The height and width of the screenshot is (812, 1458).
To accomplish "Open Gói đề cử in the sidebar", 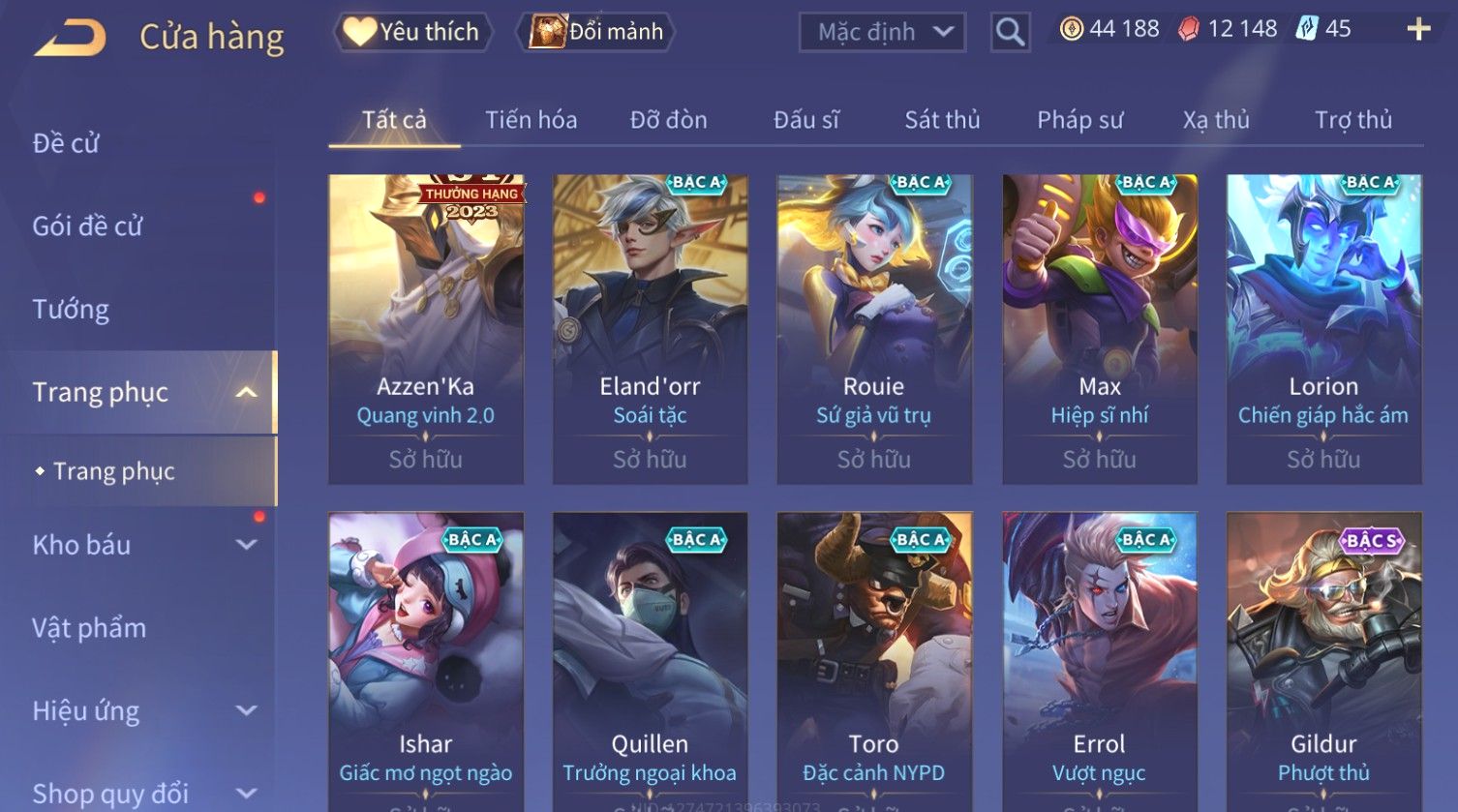I will pos(87,226).
